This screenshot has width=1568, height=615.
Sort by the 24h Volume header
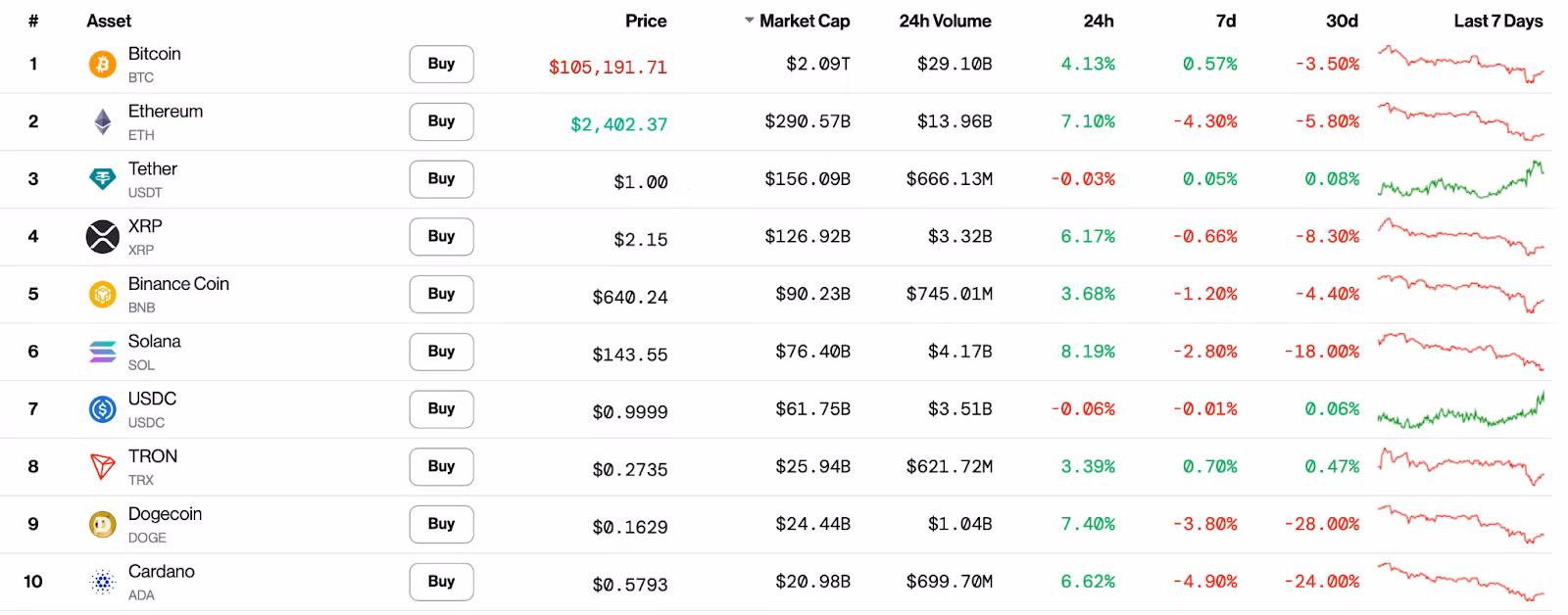point(945,21)
